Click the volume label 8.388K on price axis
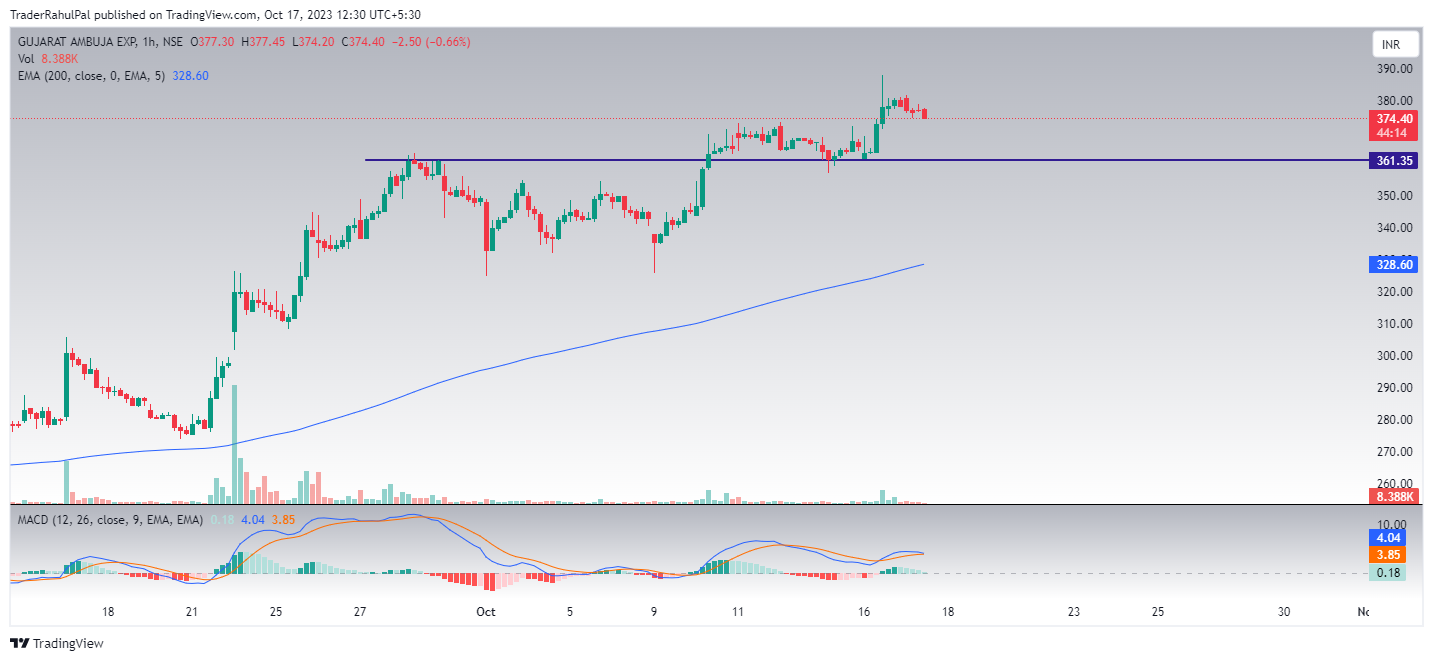This screenshot has height=661, width=1433. click(x=1394, y=497)
